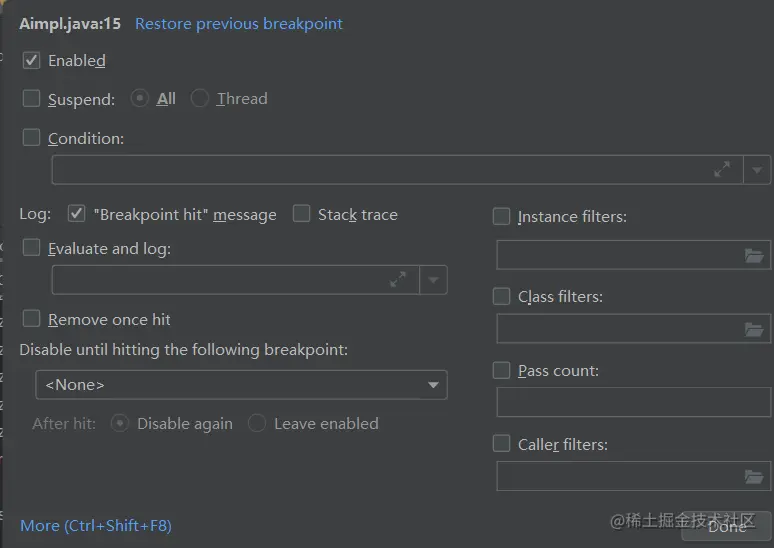This screenshot has width=774, height=548.
Task: Check the Suspend checkbox
Action: 31,98
